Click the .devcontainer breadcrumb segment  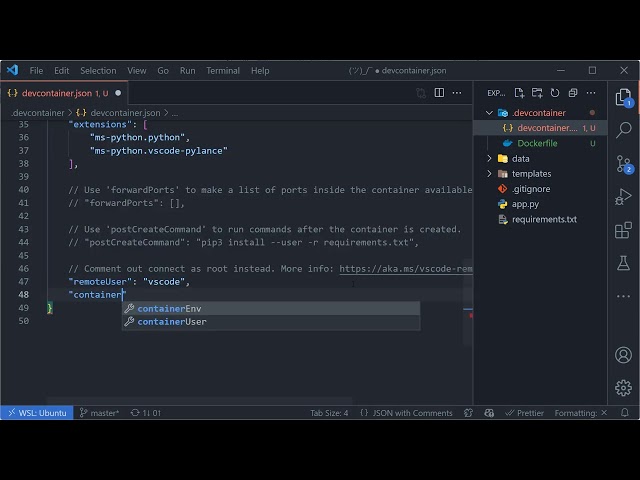[x=38, y=113]
